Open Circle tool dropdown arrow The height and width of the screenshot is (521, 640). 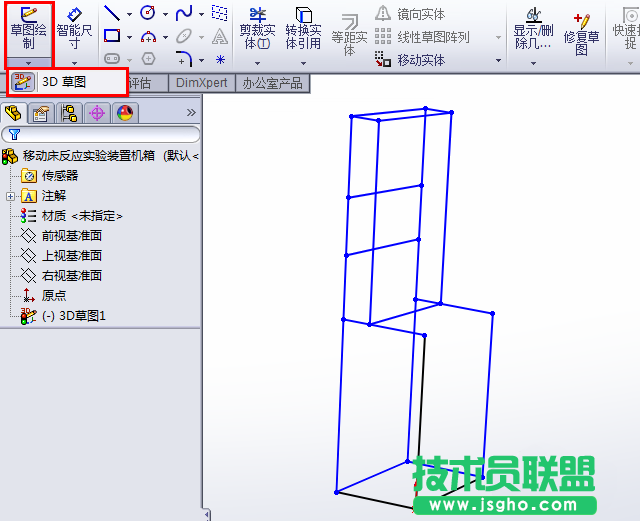(165, 14)
